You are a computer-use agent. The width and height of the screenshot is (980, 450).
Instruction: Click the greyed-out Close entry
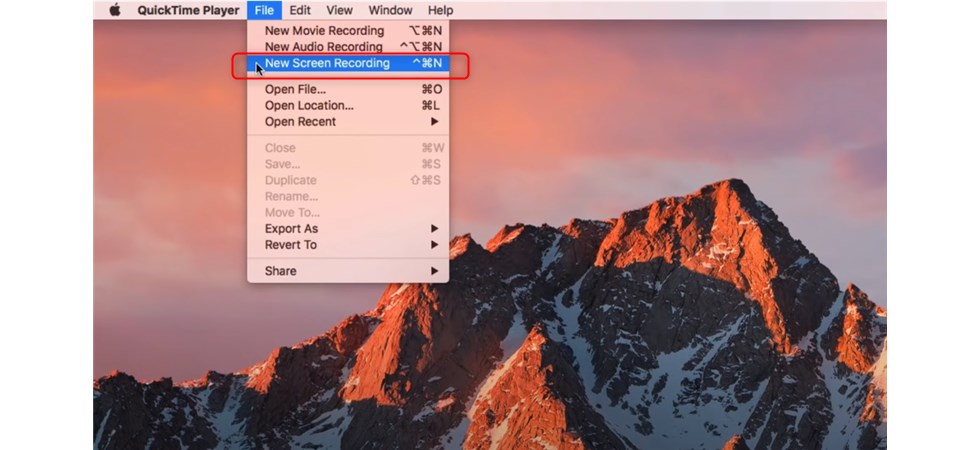tap(348, 148)
